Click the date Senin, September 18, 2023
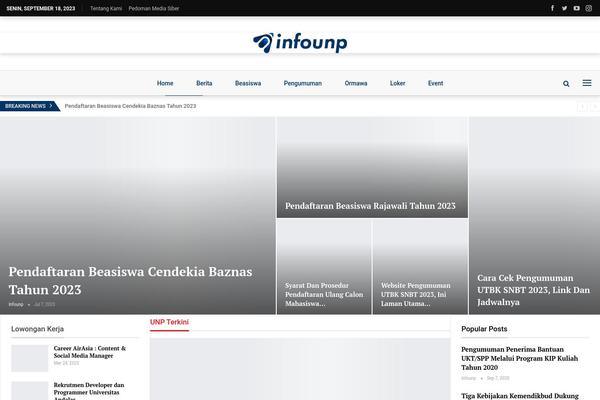 click(41, 8)
